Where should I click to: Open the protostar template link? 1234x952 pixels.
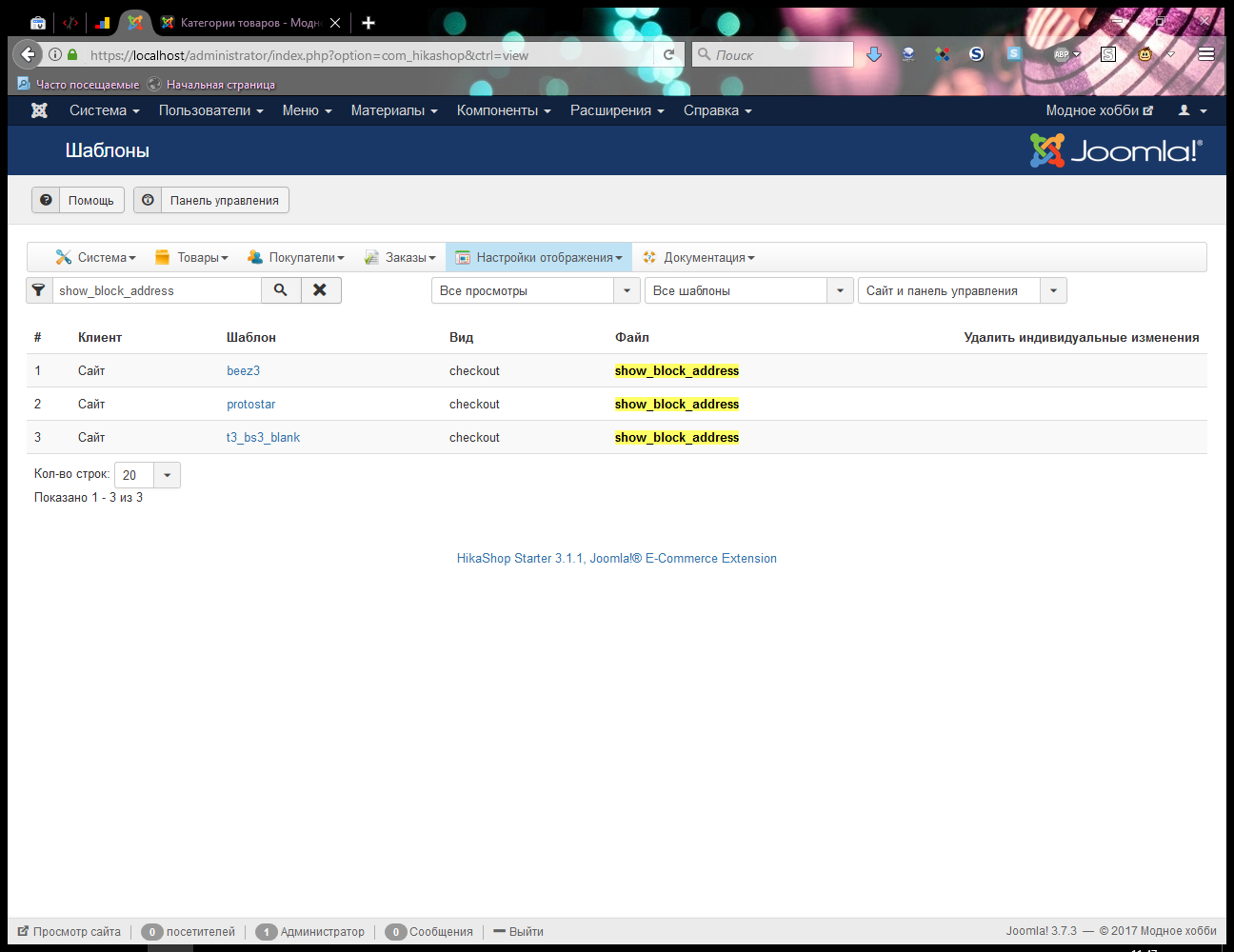[x=251, y=404]
